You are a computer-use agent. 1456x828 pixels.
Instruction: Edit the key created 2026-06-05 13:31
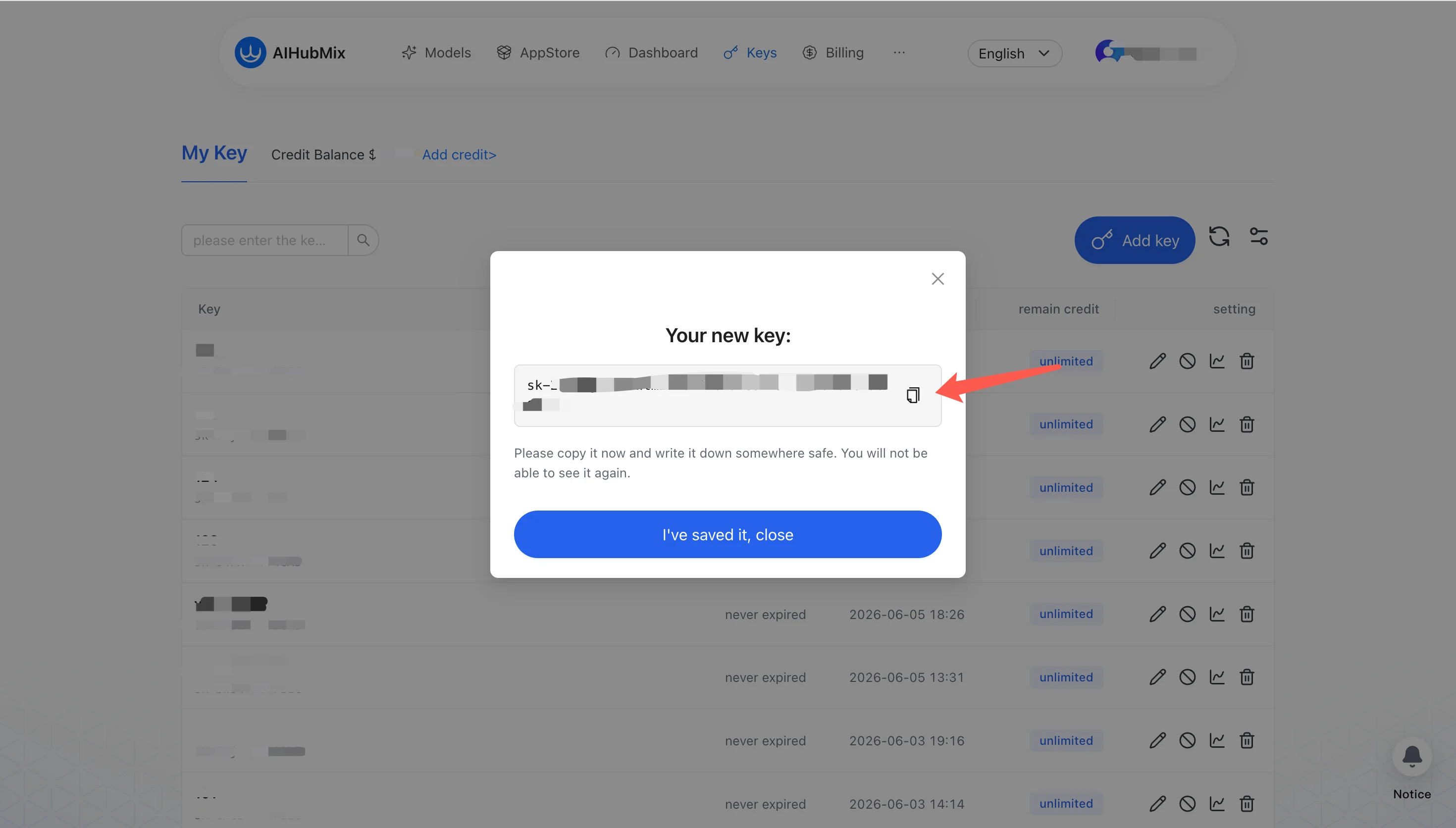(1157, 677)
